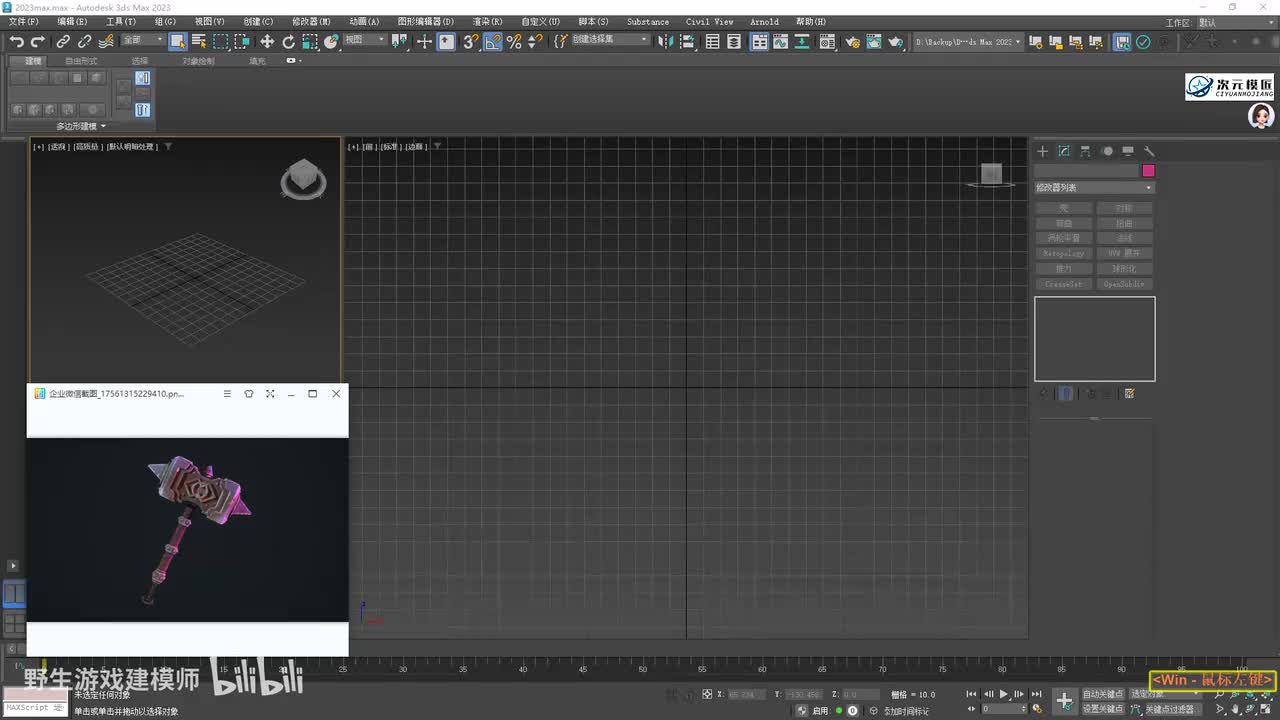Screen dimensions: 1280x720
Task: Switch to the Create command panel tab
Action: coord(1042,151)
